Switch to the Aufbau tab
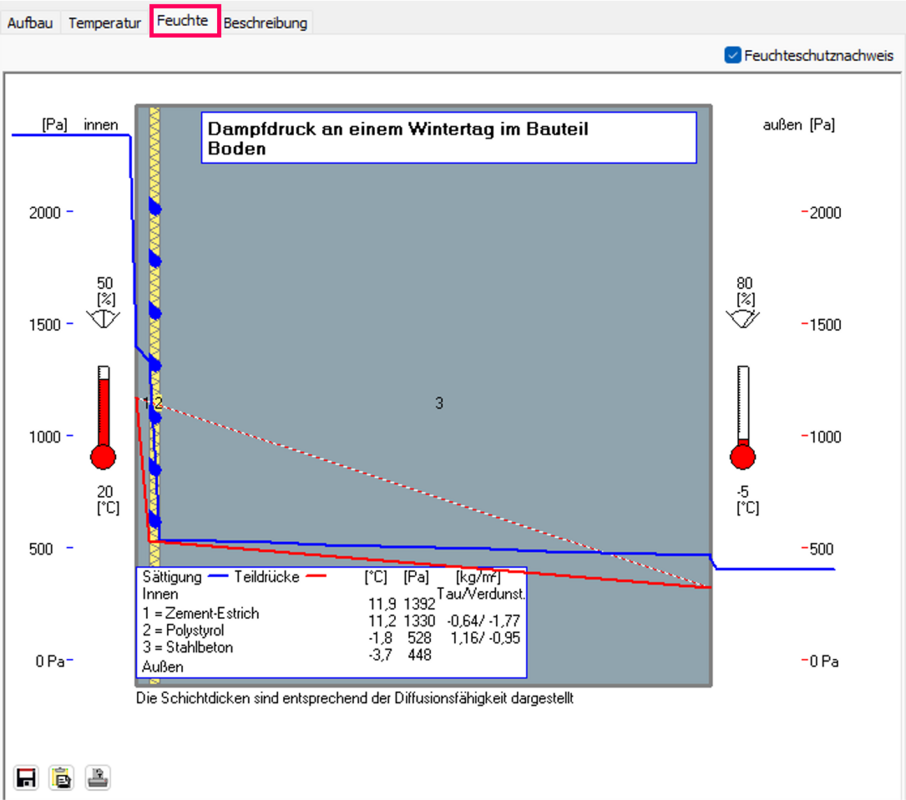This screenshot has height=800, width=906. [x=32, y=23]
